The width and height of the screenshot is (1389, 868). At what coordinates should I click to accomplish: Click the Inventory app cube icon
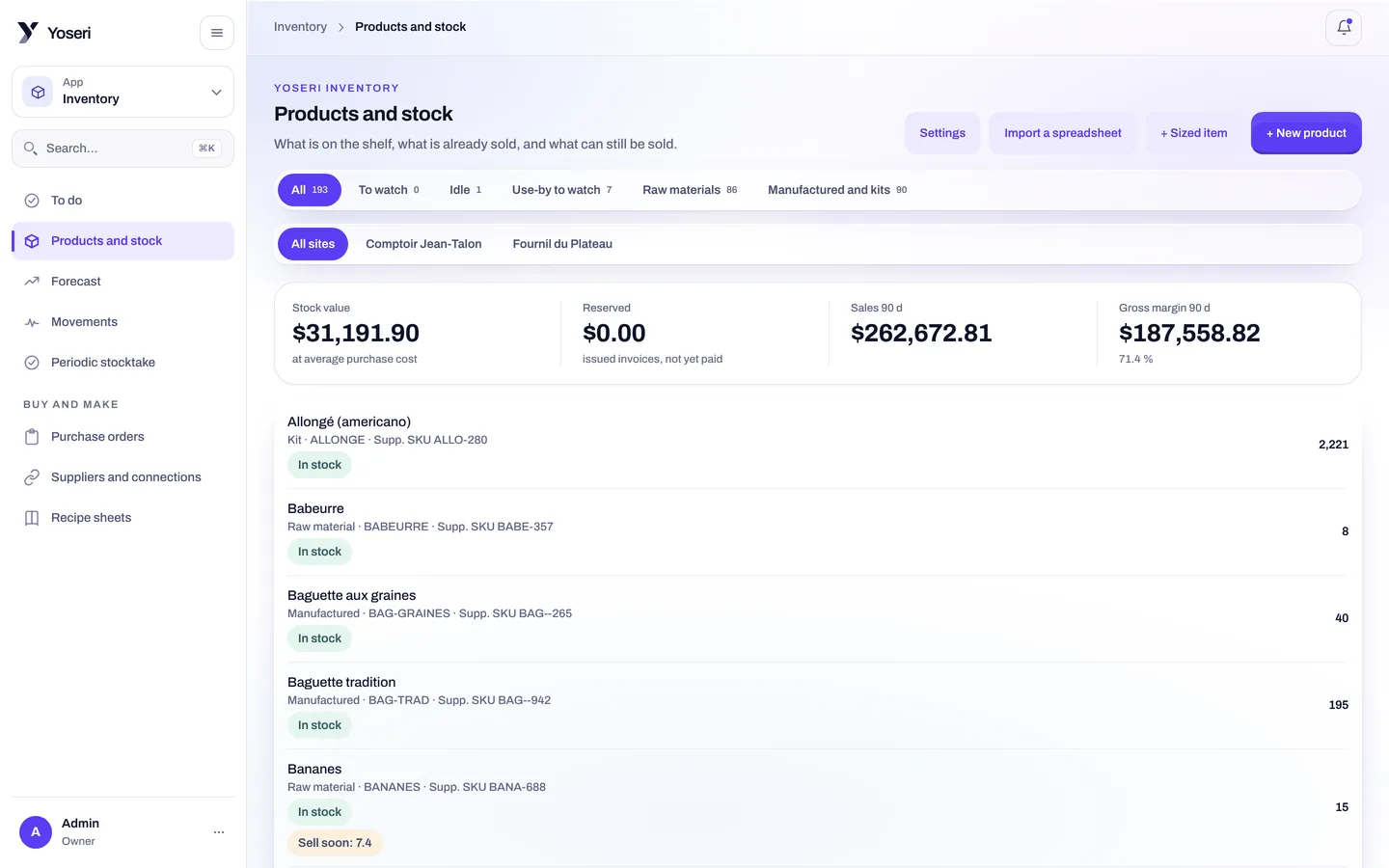(38, 92)
